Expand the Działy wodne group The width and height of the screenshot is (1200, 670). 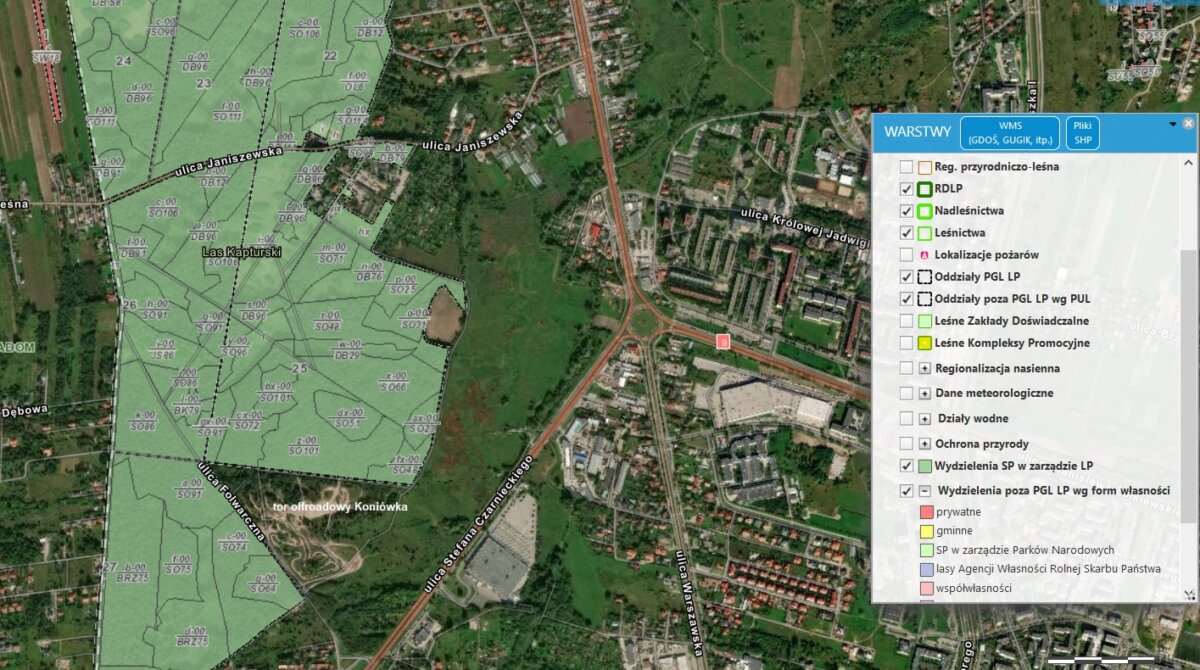pos(925,418)
